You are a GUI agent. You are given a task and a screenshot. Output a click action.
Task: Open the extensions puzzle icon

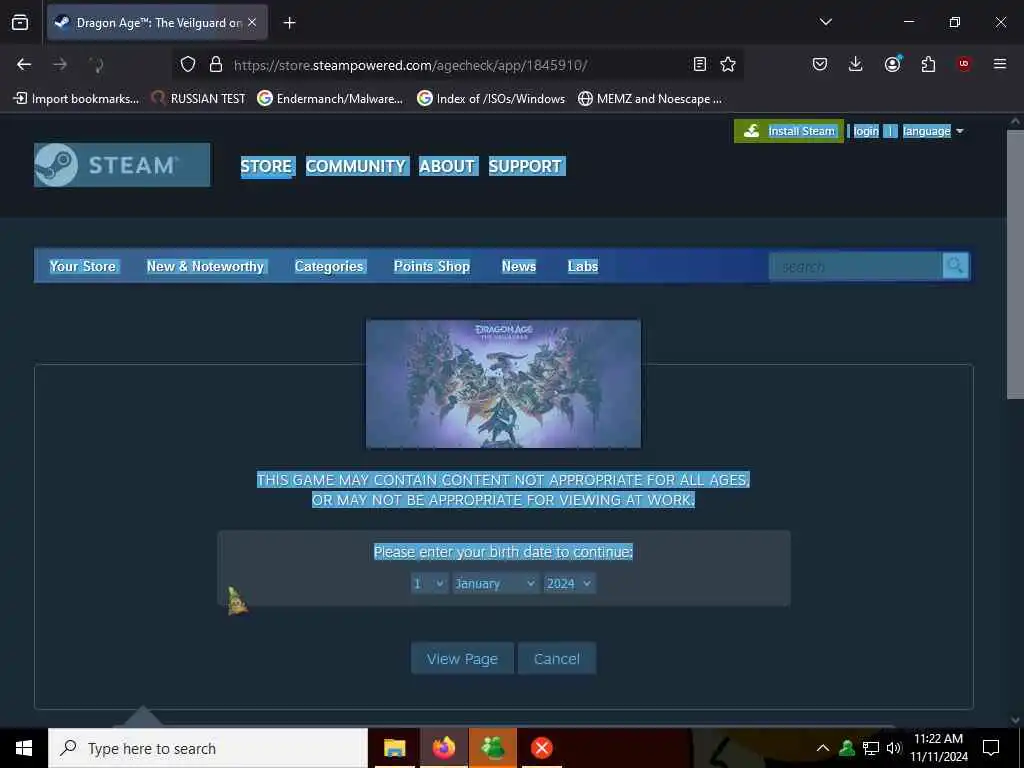[928, 64]
